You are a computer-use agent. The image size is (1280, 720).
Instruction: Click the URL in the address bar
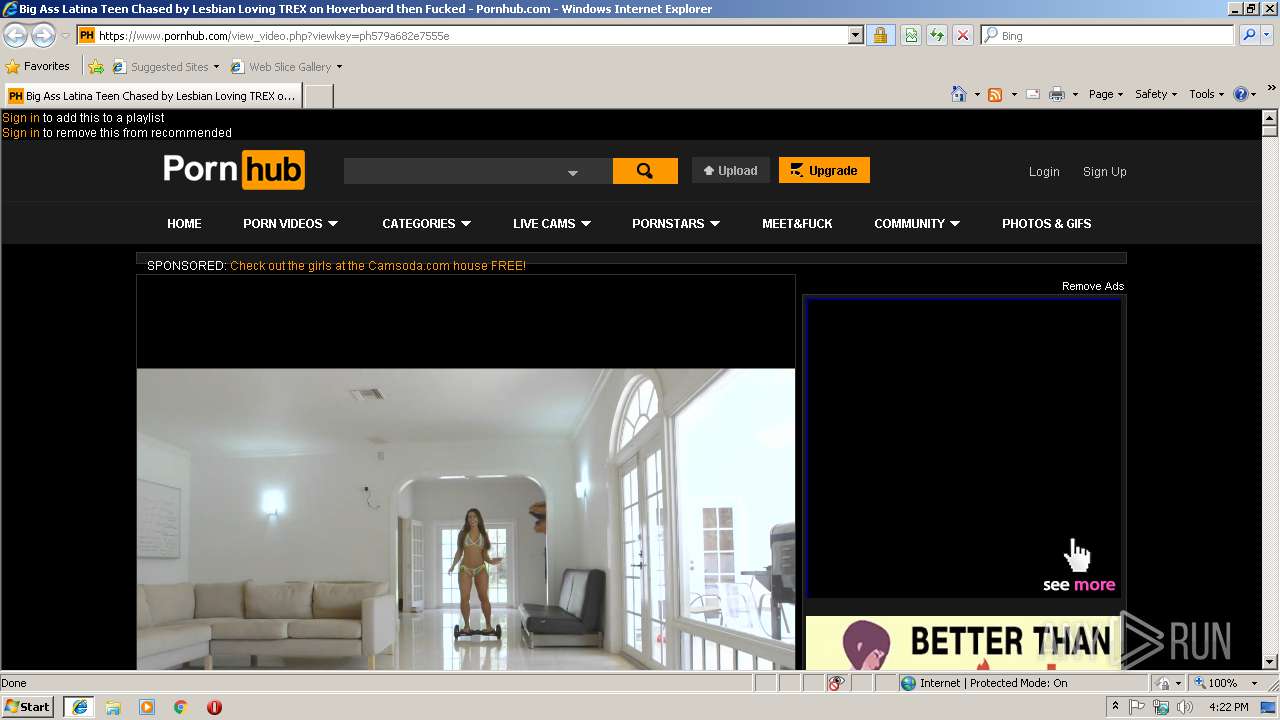pyautogui.click(x=274, y=36)
